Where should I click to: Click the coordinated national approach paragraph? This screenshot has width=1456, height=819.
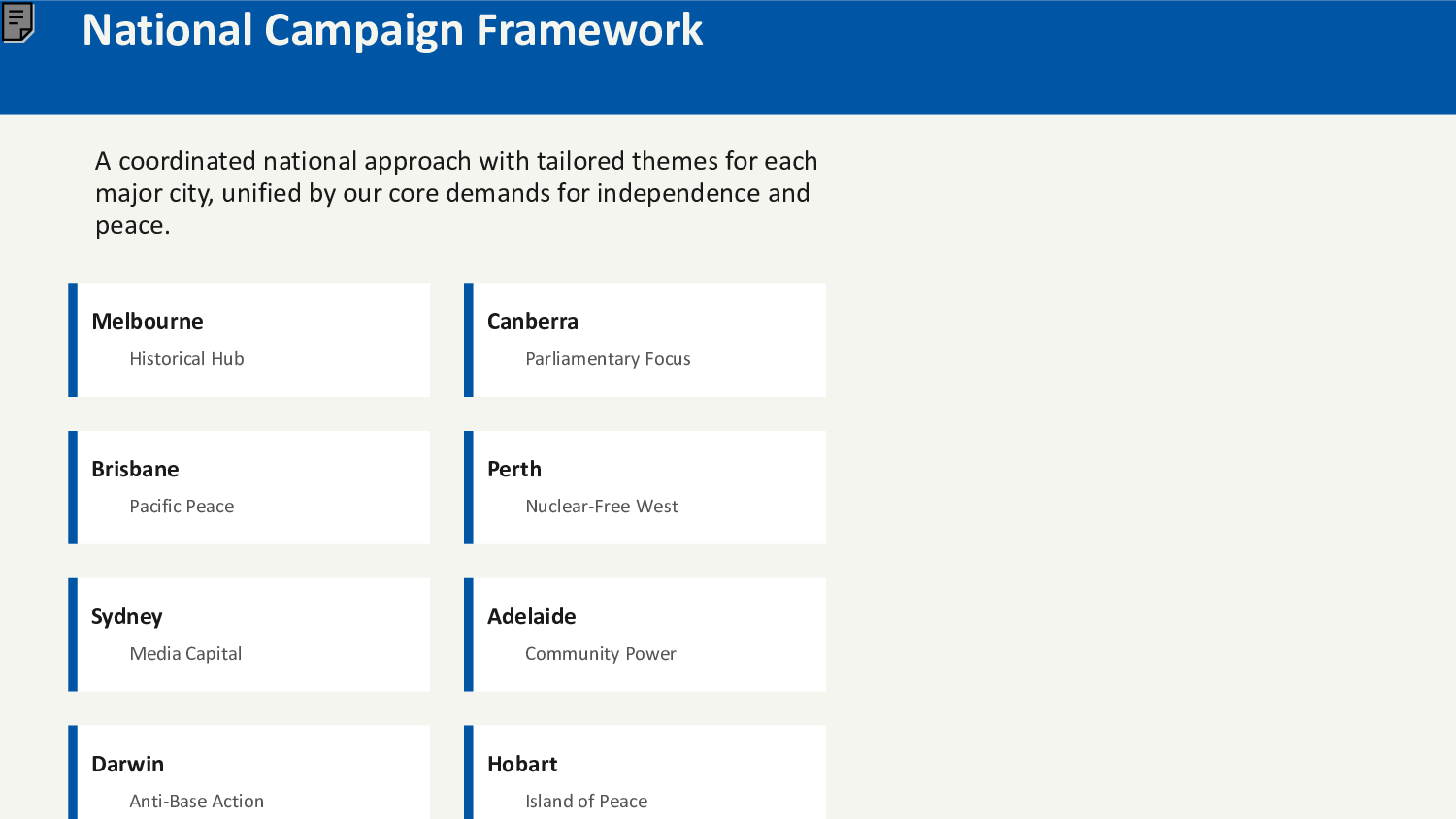(x=456, y=193)
